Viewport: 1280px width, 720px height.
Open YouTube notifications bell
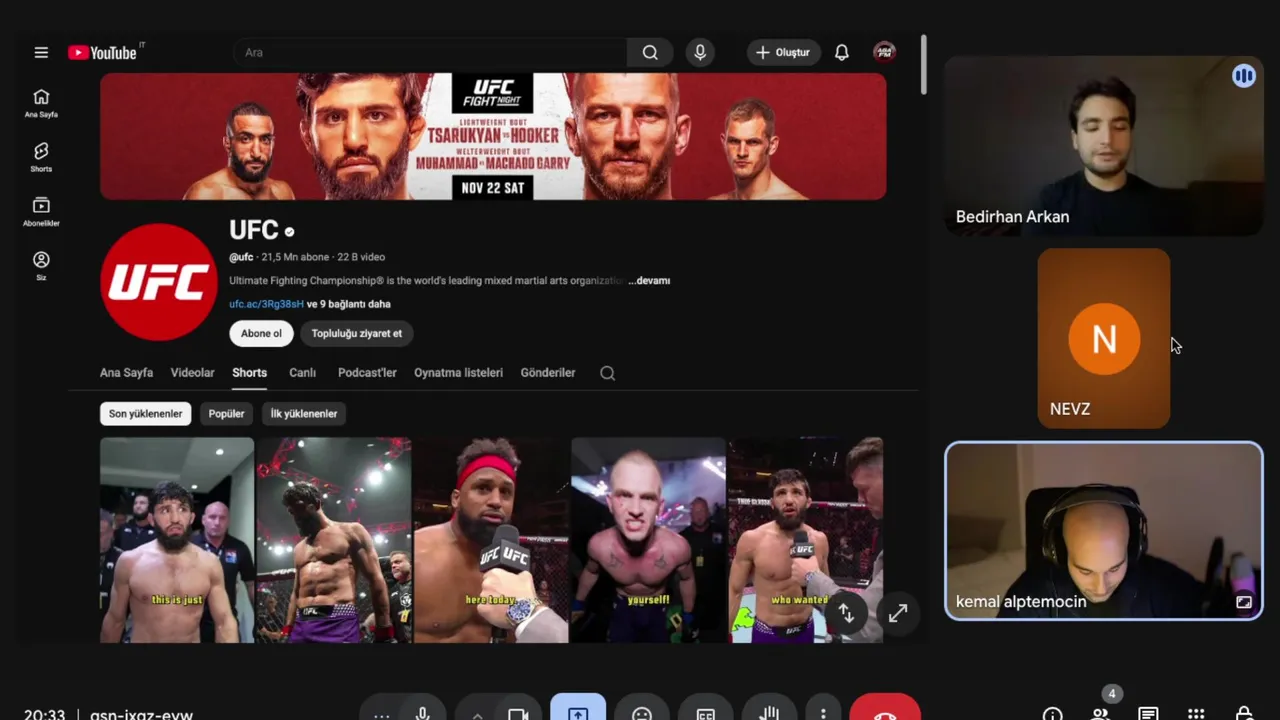click(x=842, y=52)
